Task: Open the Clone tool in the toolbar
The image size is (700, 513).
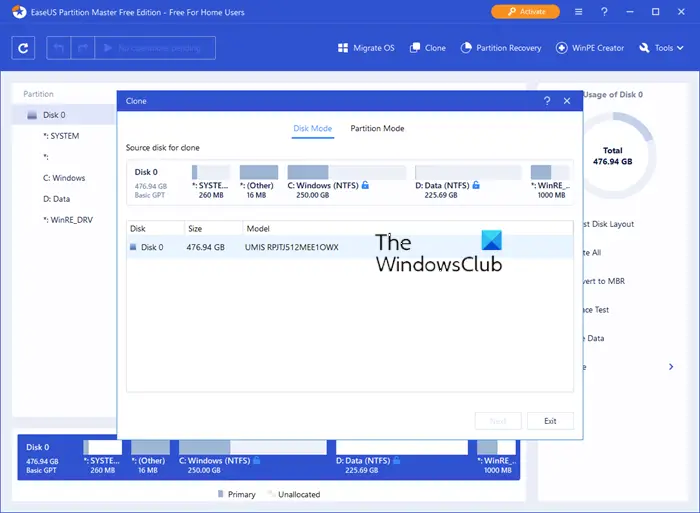Action: point(428,48)
